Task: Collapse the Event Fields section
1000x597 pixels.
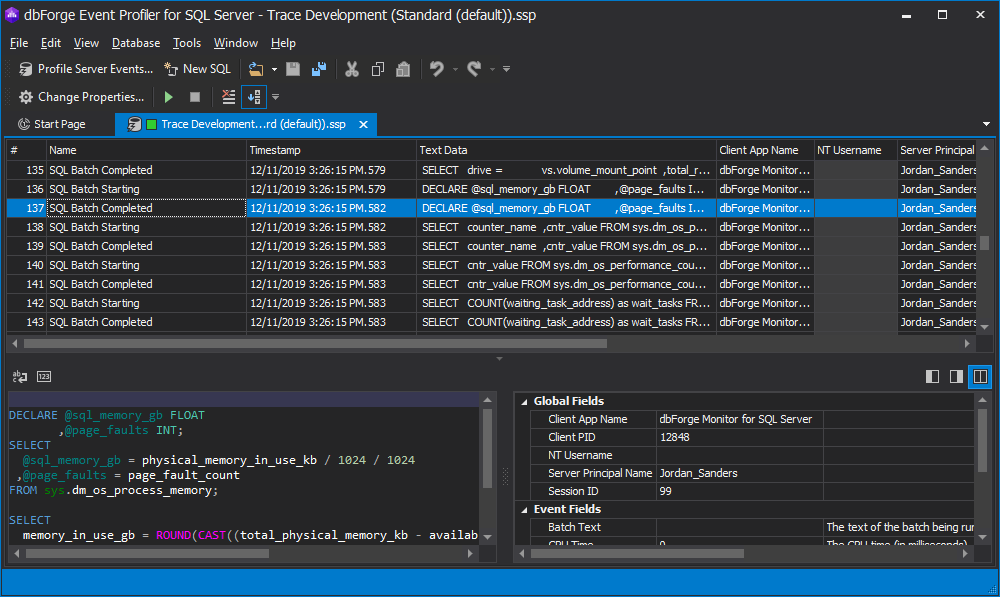Action: [x=523, y=509]
